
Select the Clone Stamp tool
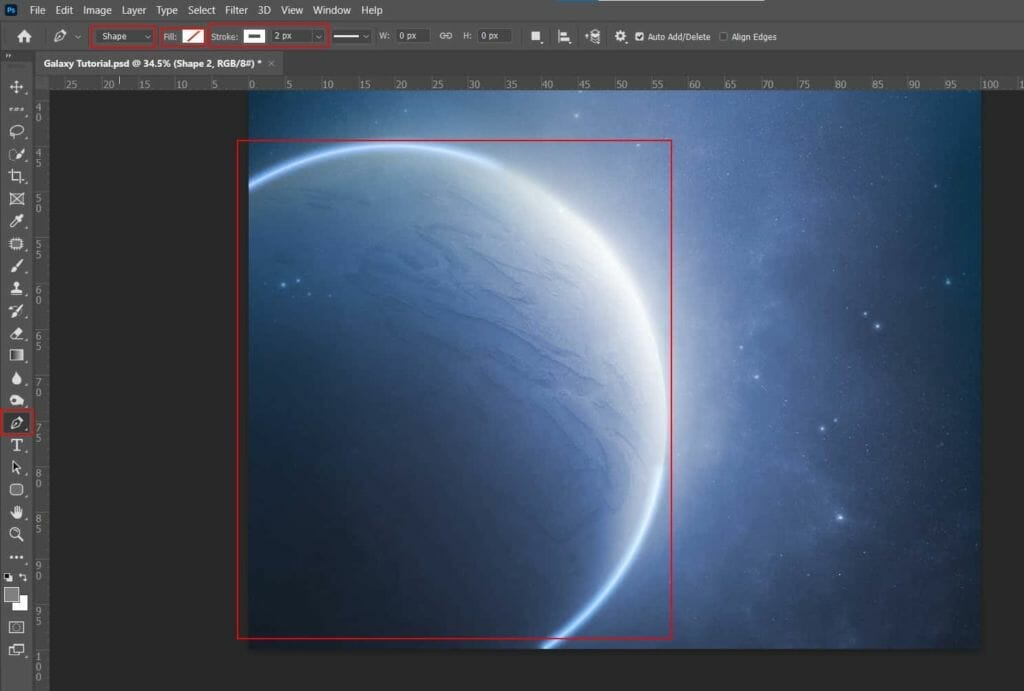(16, 288)
